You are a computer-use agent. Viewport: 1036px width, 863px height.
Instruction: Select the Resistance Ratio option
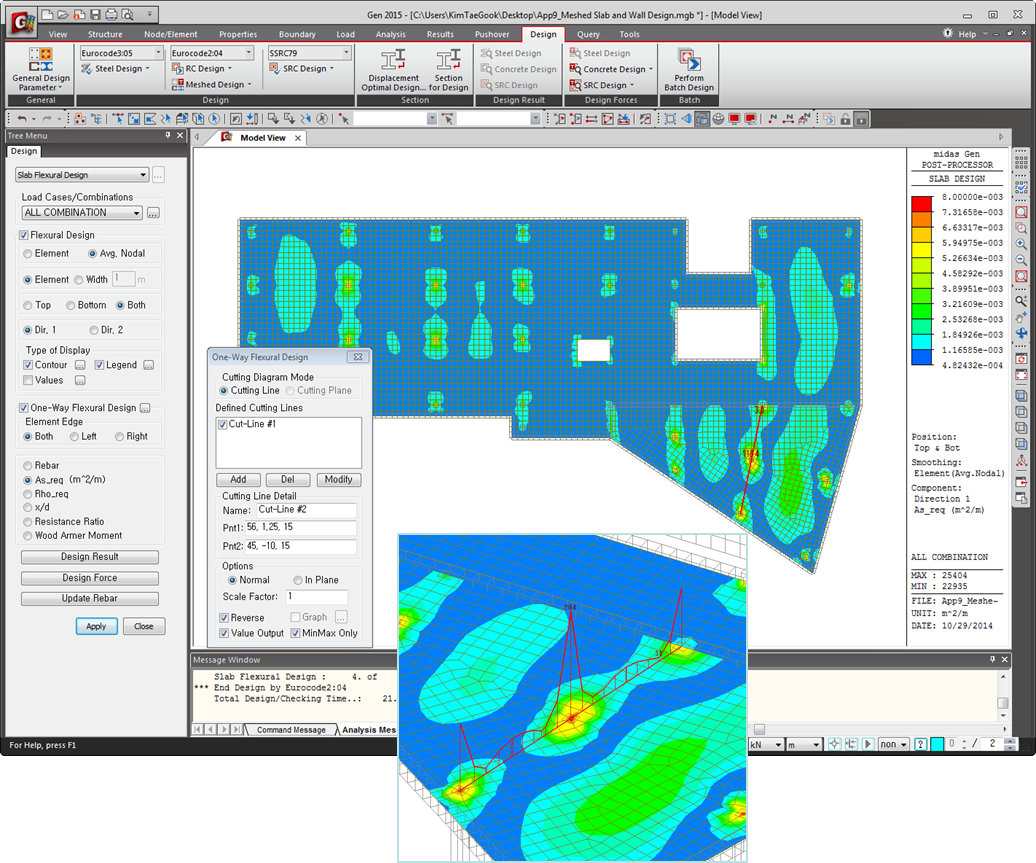pyautogui.click(x=28, y=521)
